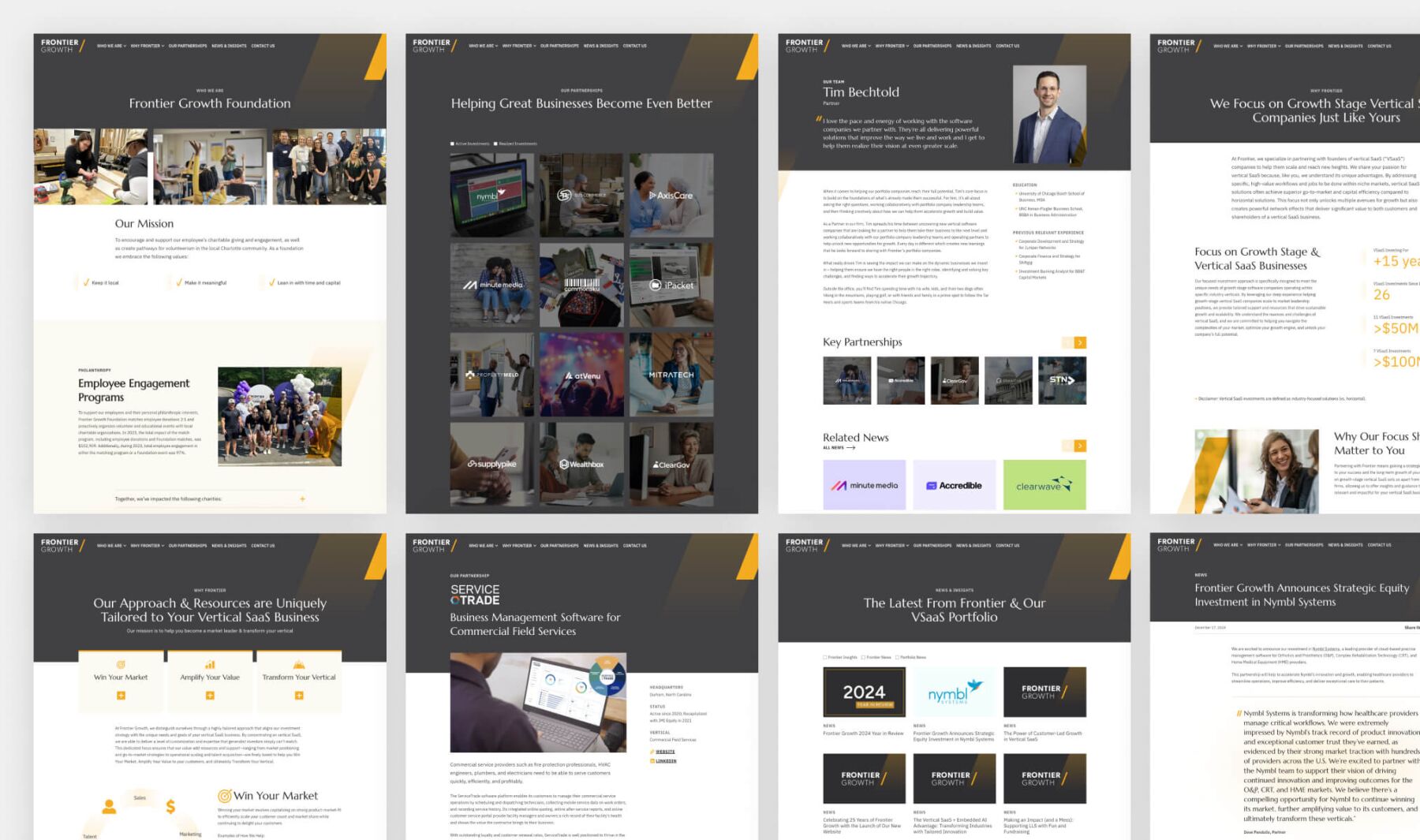Check the Frontier Insights filter checkbox

[x=825, y=657]
